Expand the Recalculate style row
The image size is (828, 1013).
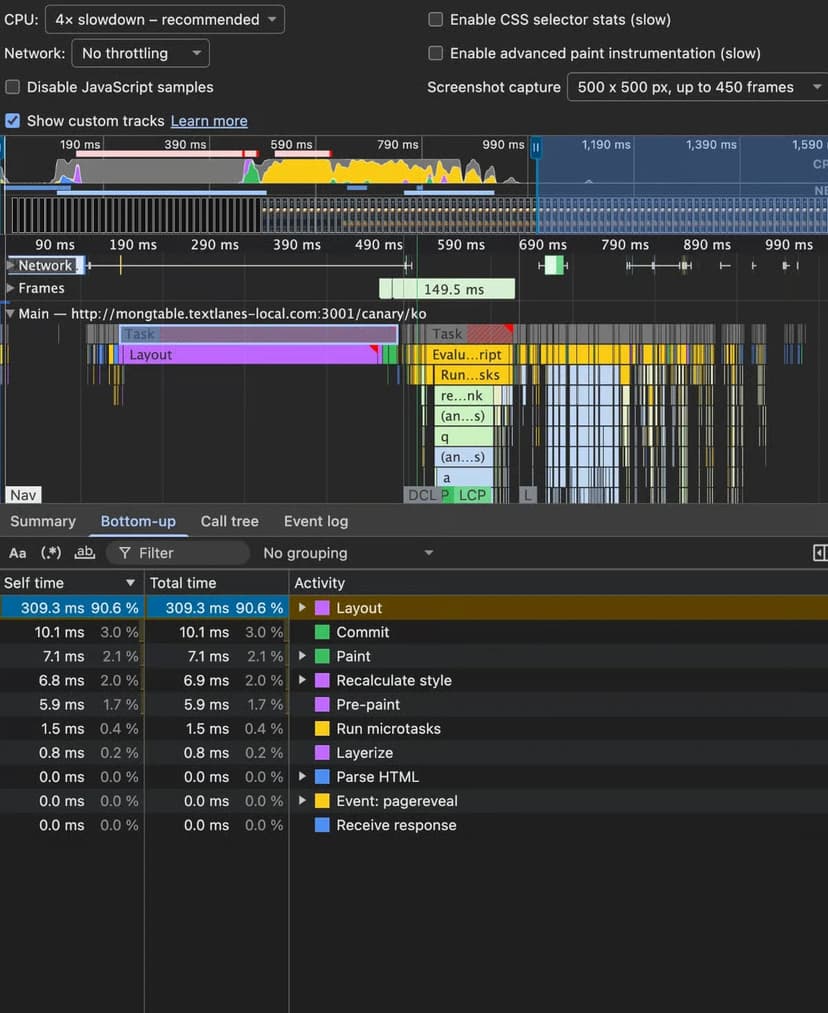302,680
